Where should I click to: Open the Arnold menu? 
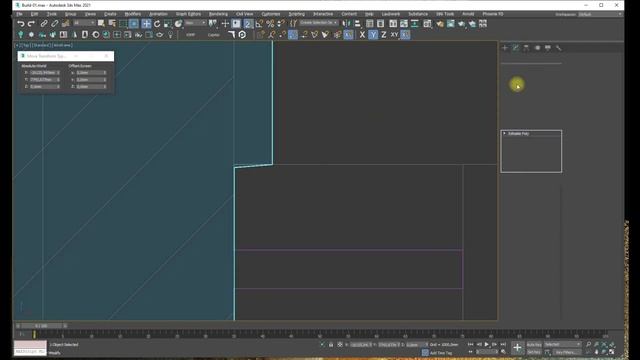click(x=468, y=14)
